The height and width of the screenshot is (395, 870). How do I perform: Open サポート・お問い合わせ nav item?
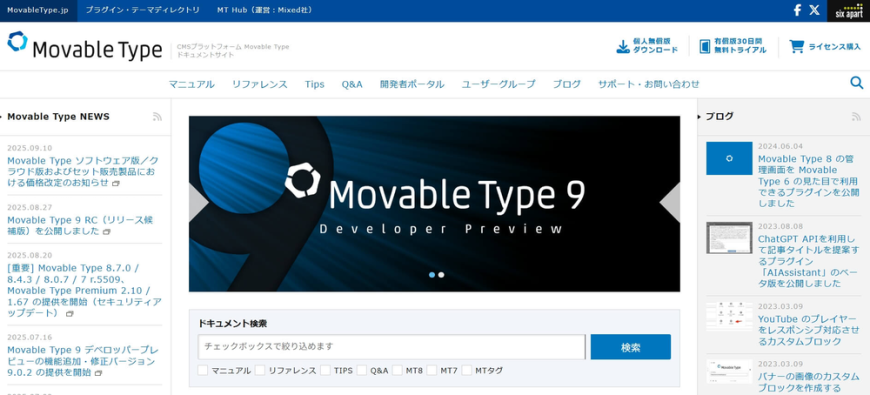point(649,84)
